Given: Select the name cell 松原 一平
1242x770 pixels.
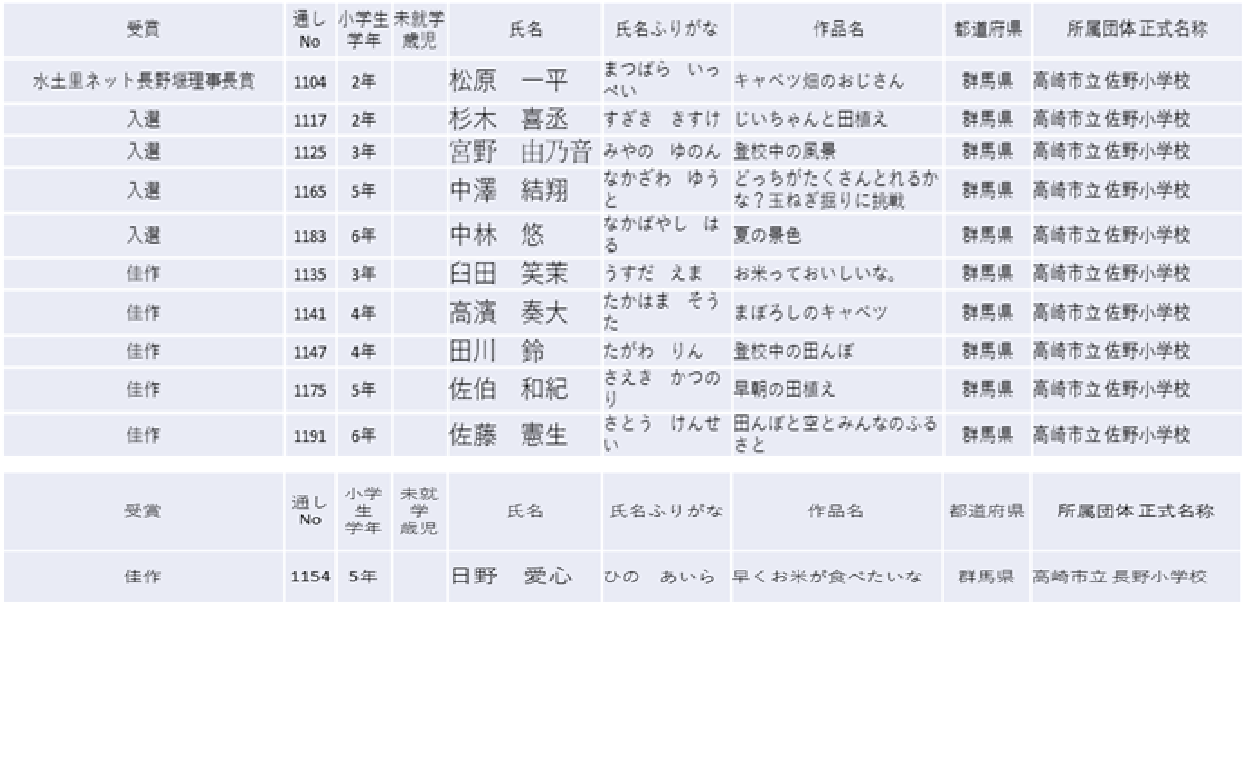Looking at the screenshot, I should pyautogui.click(x=508, y=82).
